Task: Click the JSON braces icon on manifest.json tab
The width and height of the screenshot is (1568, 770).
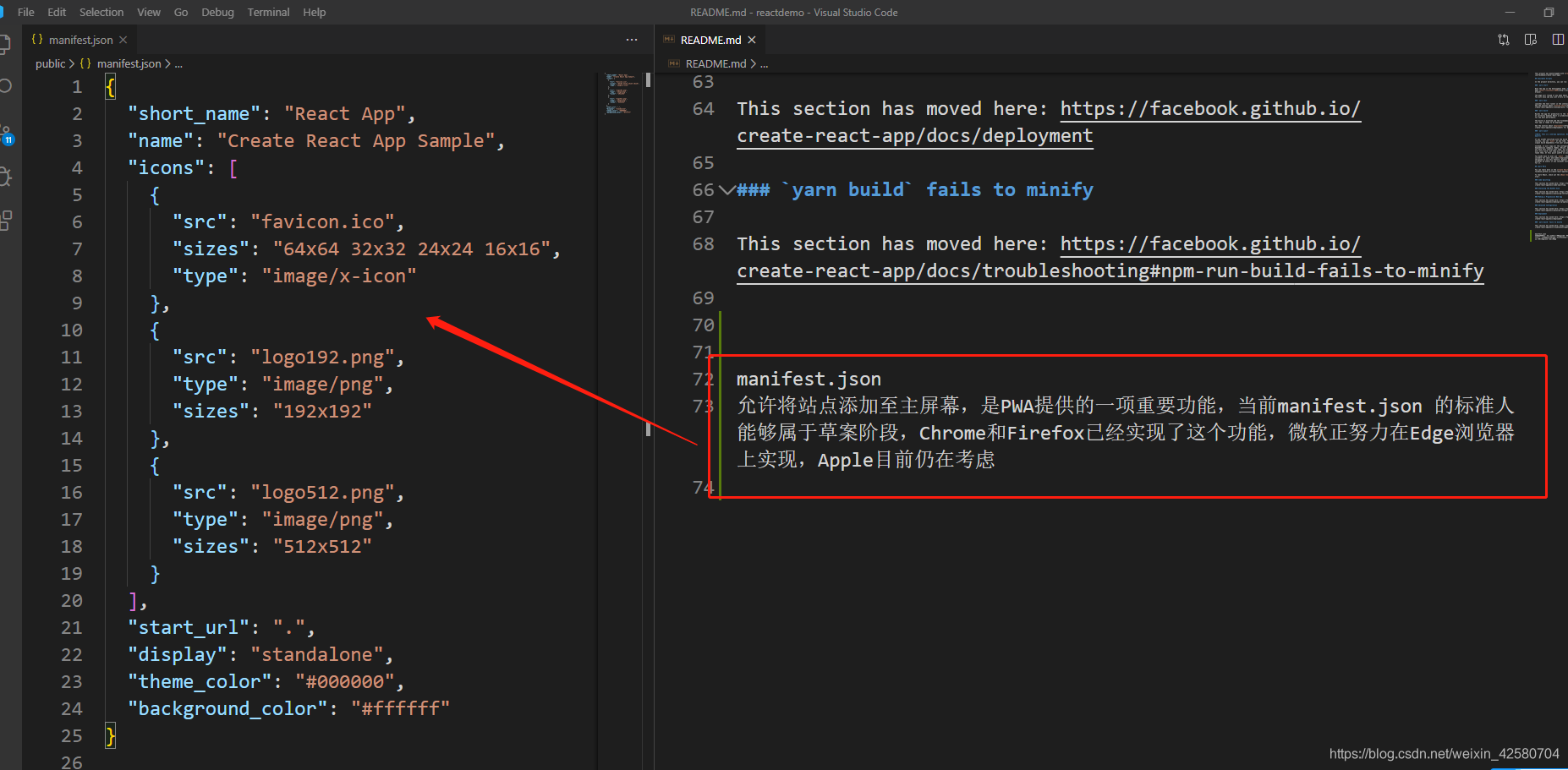Action: (37, 40)
